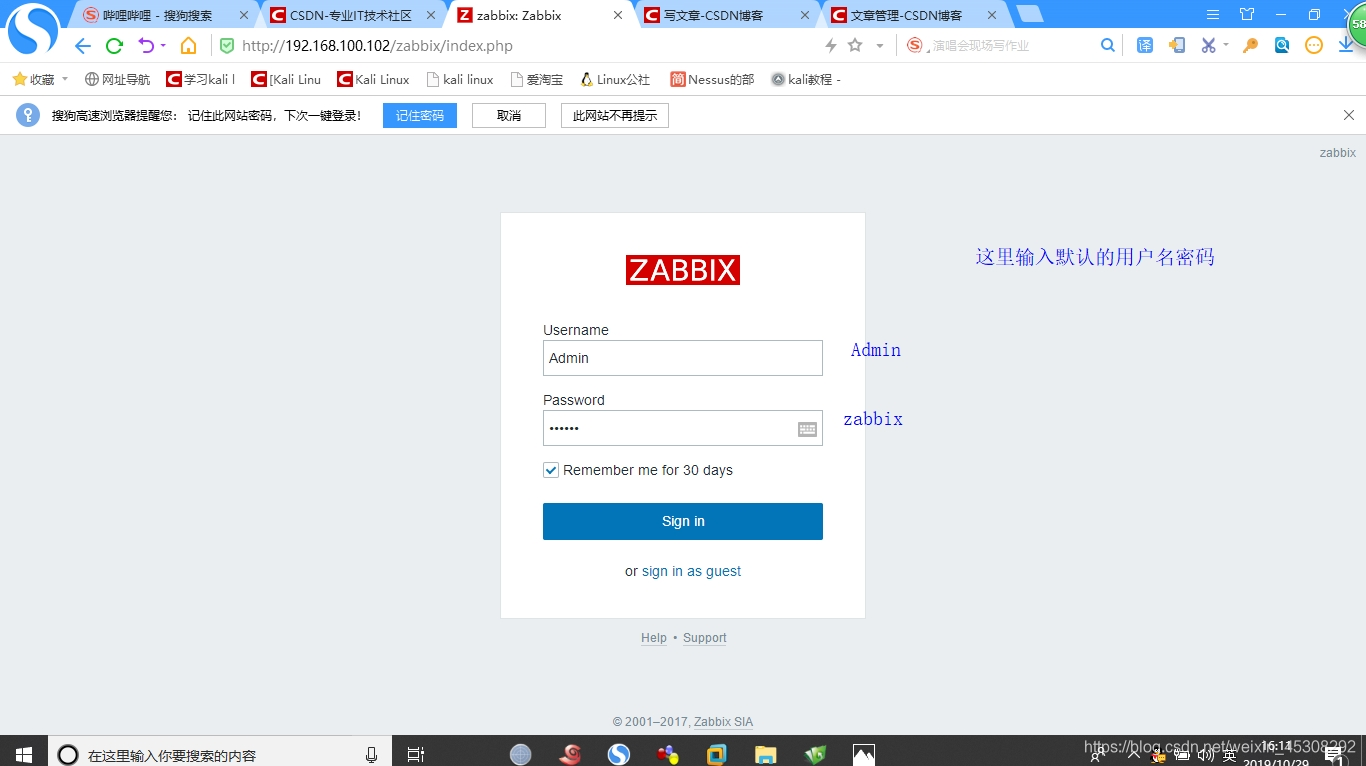The image size is (1366, 766).
Task: Open the Windows Start menu
Action: point(24,754)
